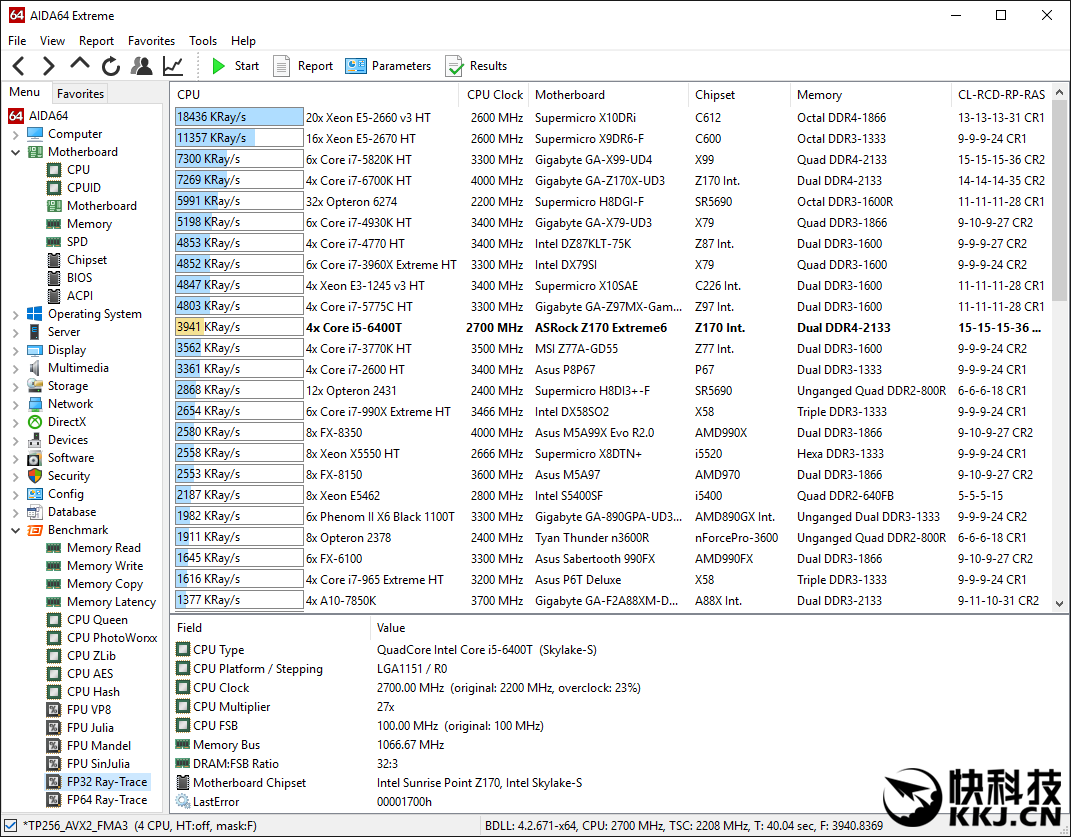Open the File menu
The height and width of the screenshot is (837, 1071).
[17, 41]
